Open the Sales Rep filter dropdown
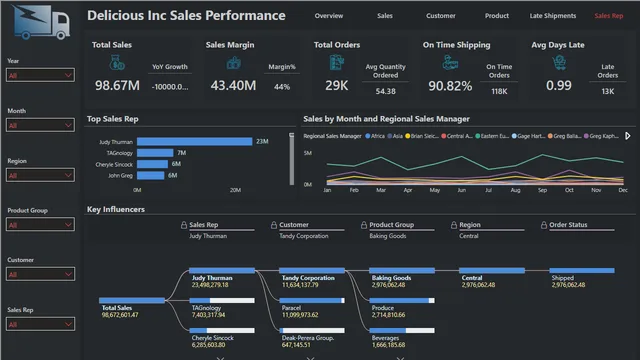This screenshot has width=640, height=360. [40, 324]
